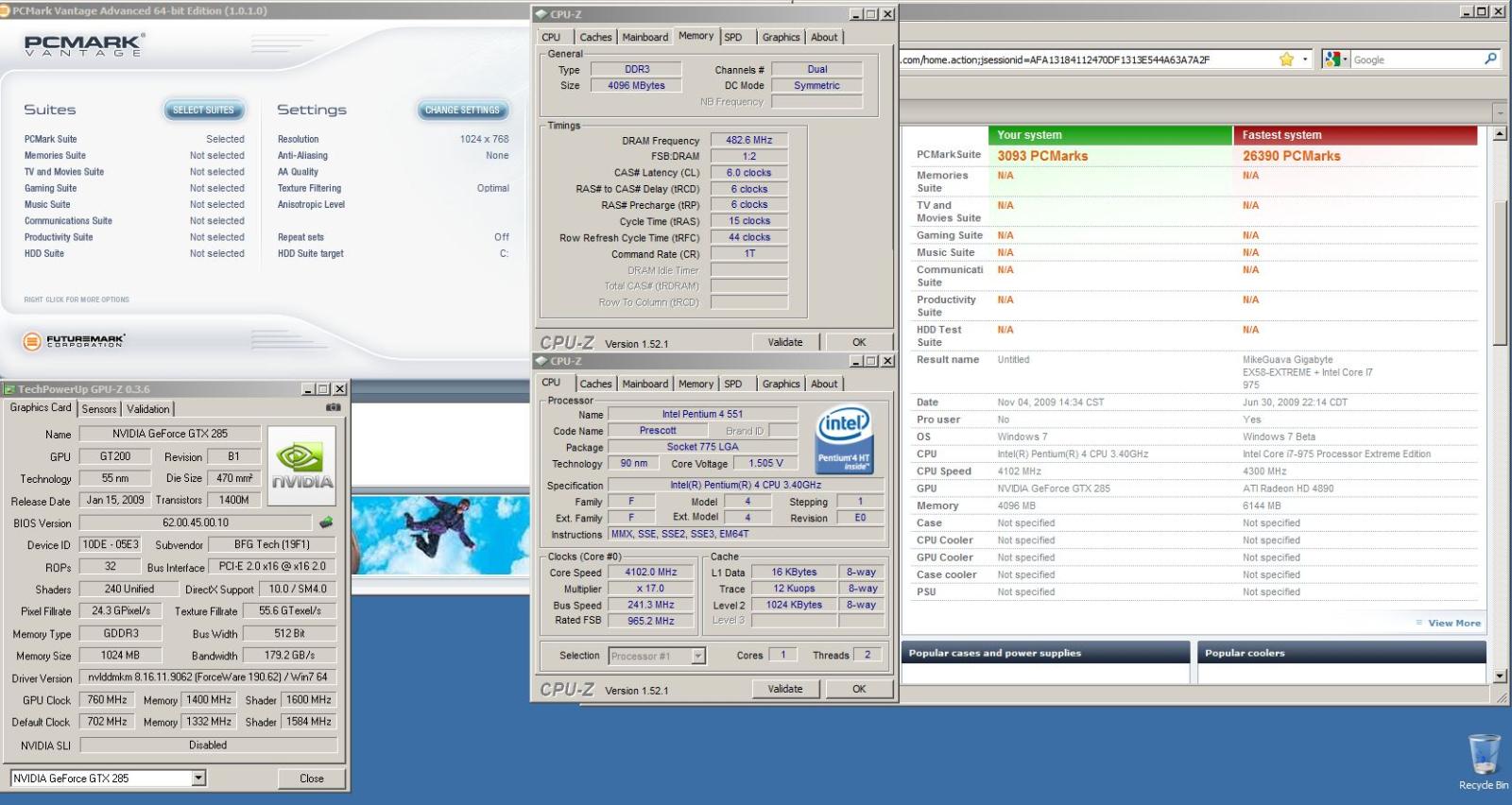Open the About tab in the lower CPU-Z window

tap(824, 384)
